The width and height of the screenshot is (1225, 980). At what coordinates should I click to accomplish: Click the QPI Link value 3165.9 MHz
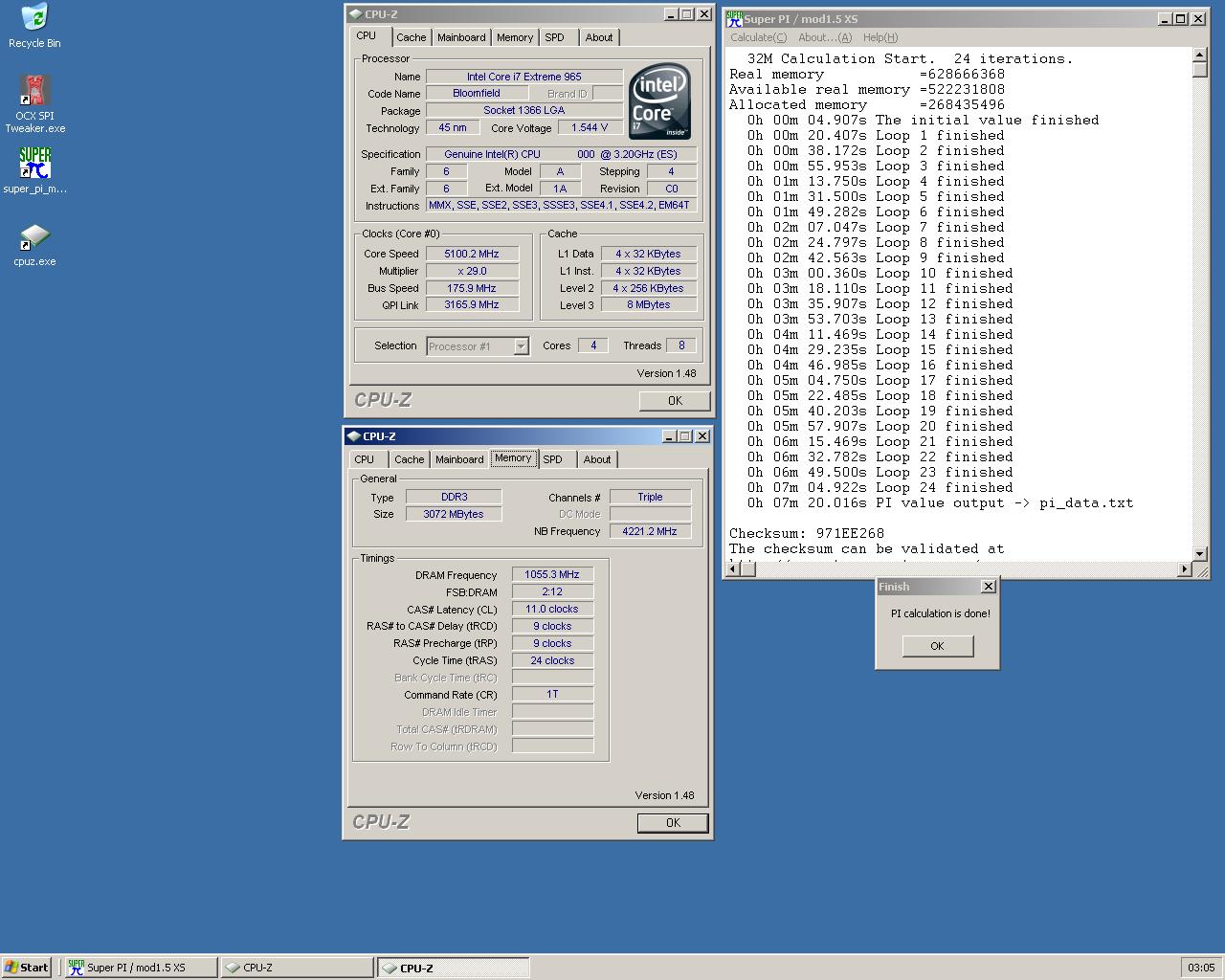pos(472,304)
